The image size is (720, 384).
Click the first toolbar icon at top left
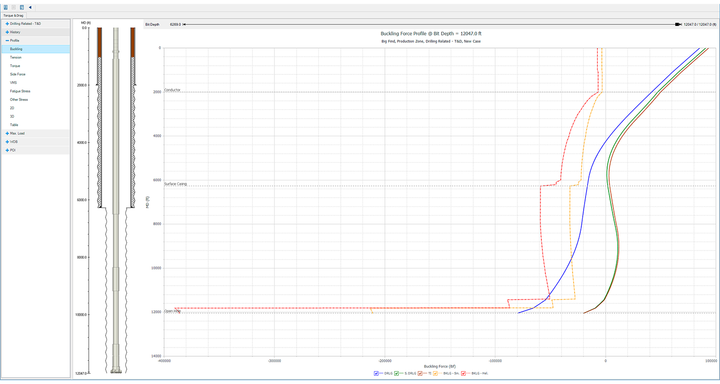coord(6,7)
